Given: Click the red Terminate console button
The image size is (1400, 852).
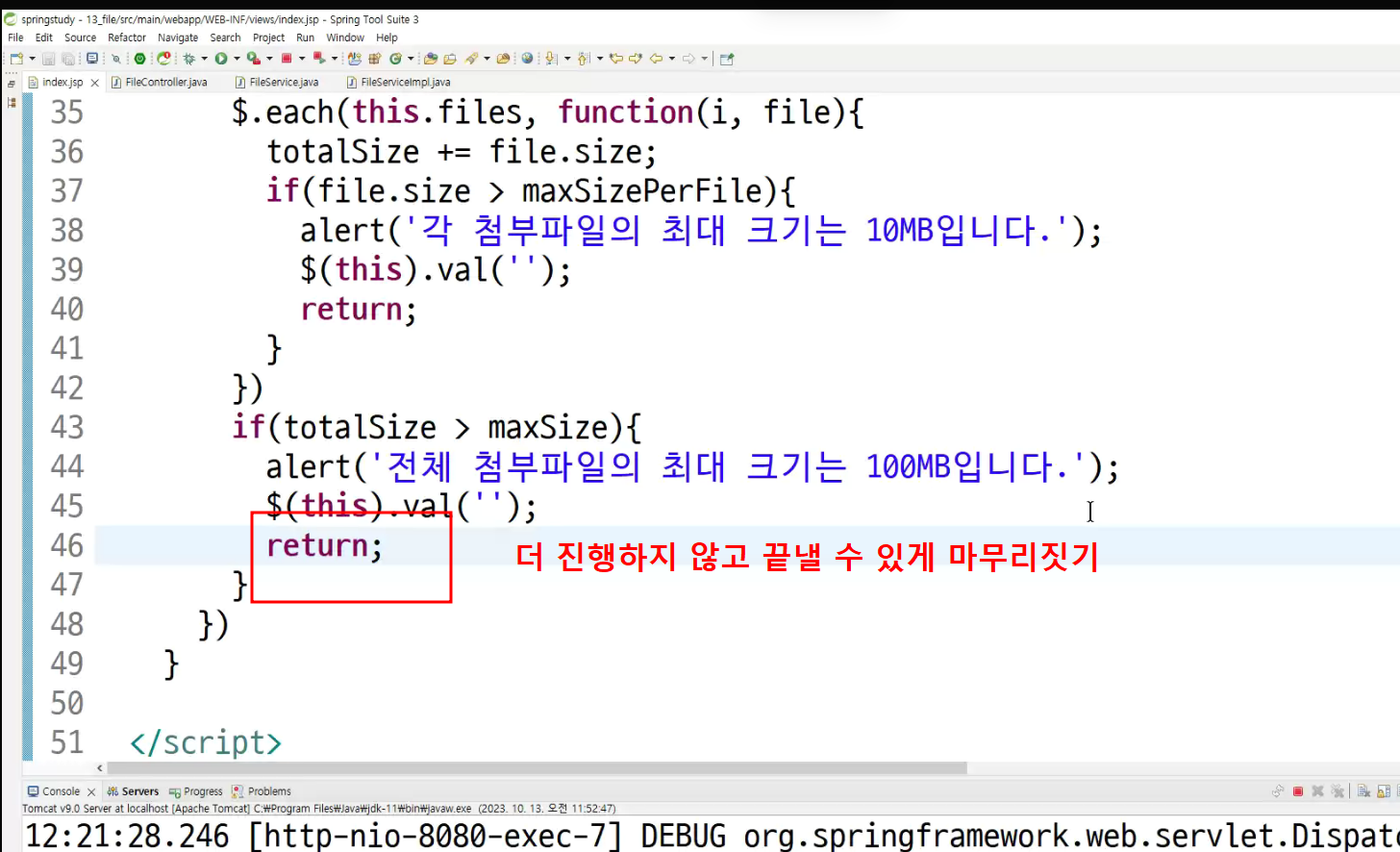Looking at the screenshot, I should 1298,791.
